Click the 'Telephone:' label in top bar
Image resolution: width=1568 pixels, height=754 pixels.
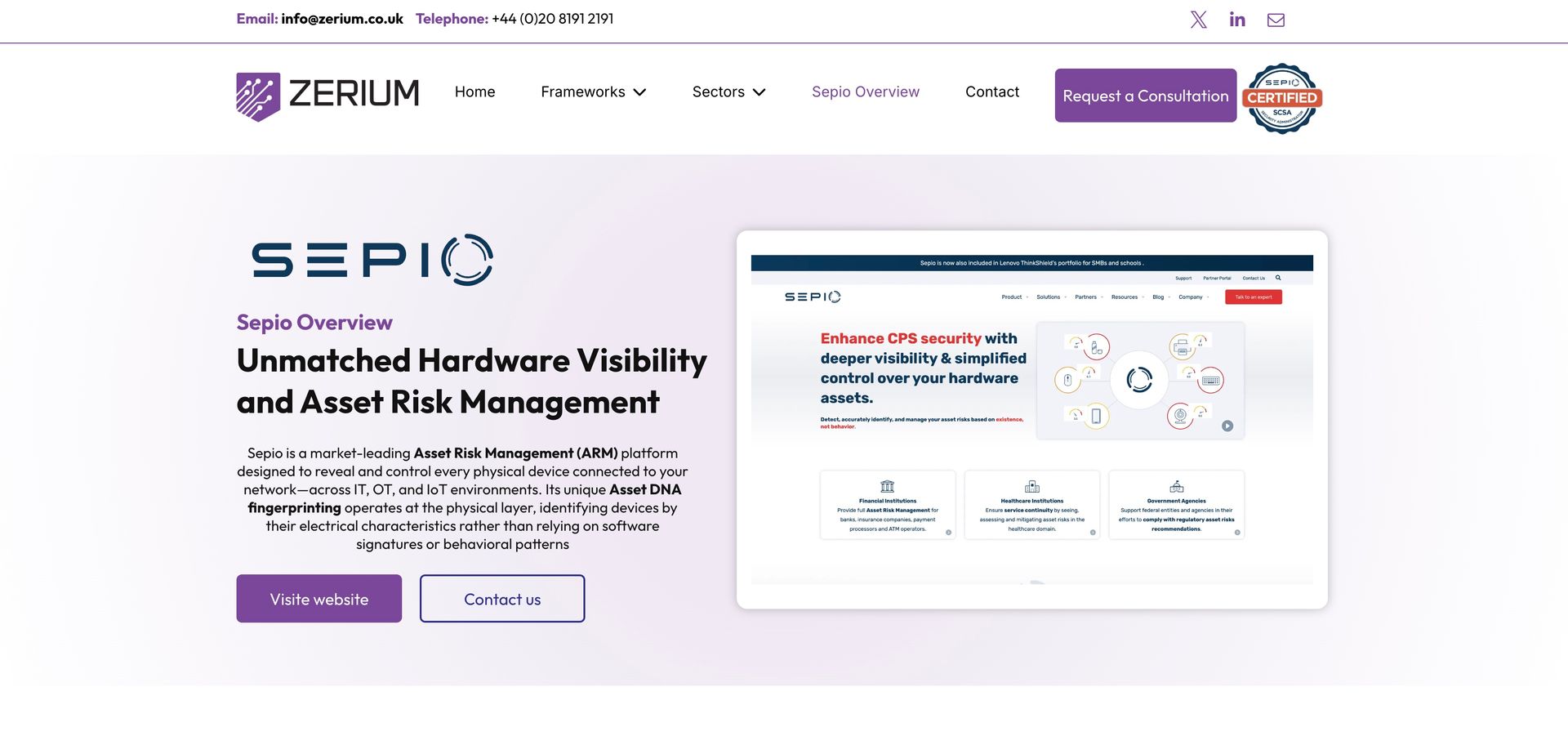point(452,19)
